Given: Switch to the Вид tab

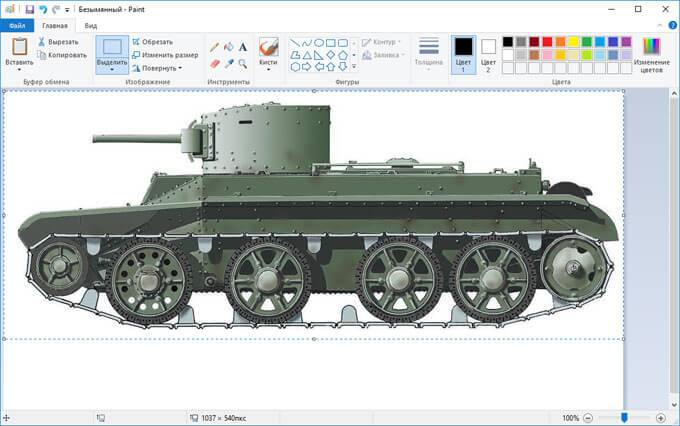Looking at the screenshot, I should (x=91, y=26).
